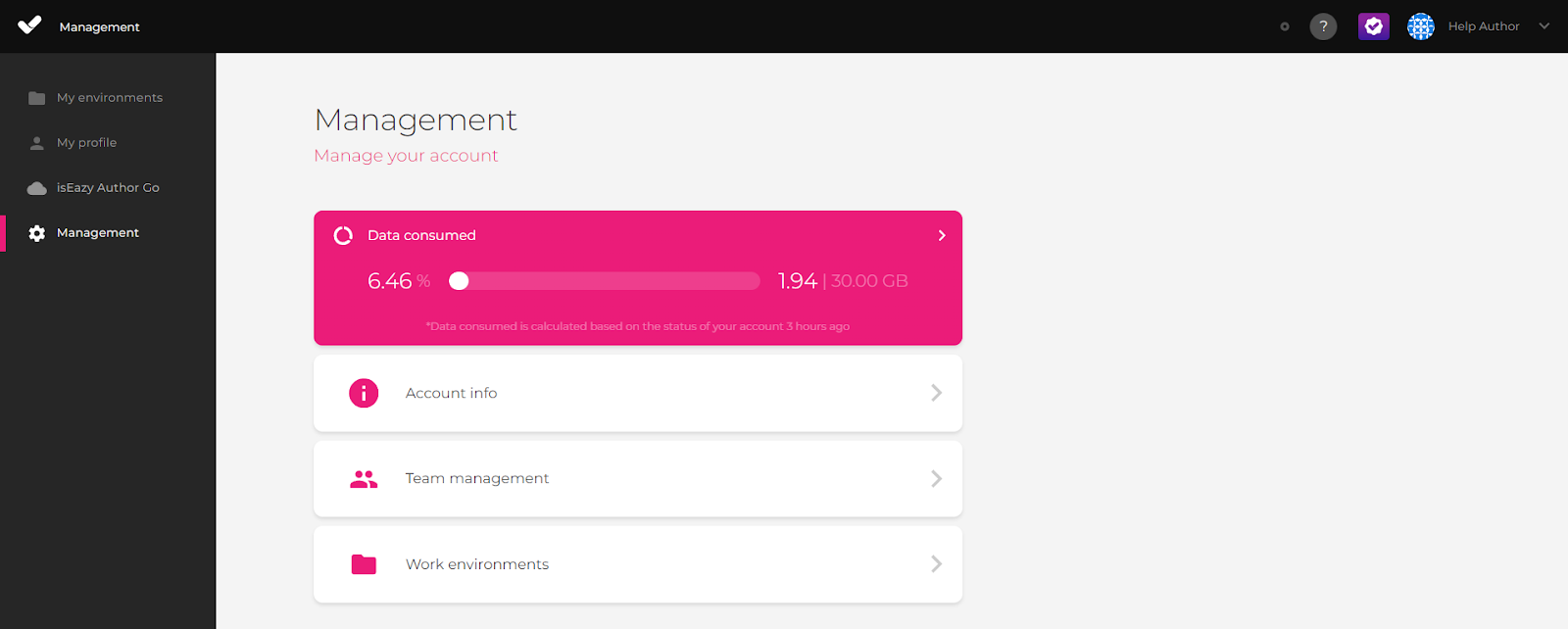1568x629 pixels.
Task: Select isEazy Author Go in sidebar
Action: click(108, 188)
